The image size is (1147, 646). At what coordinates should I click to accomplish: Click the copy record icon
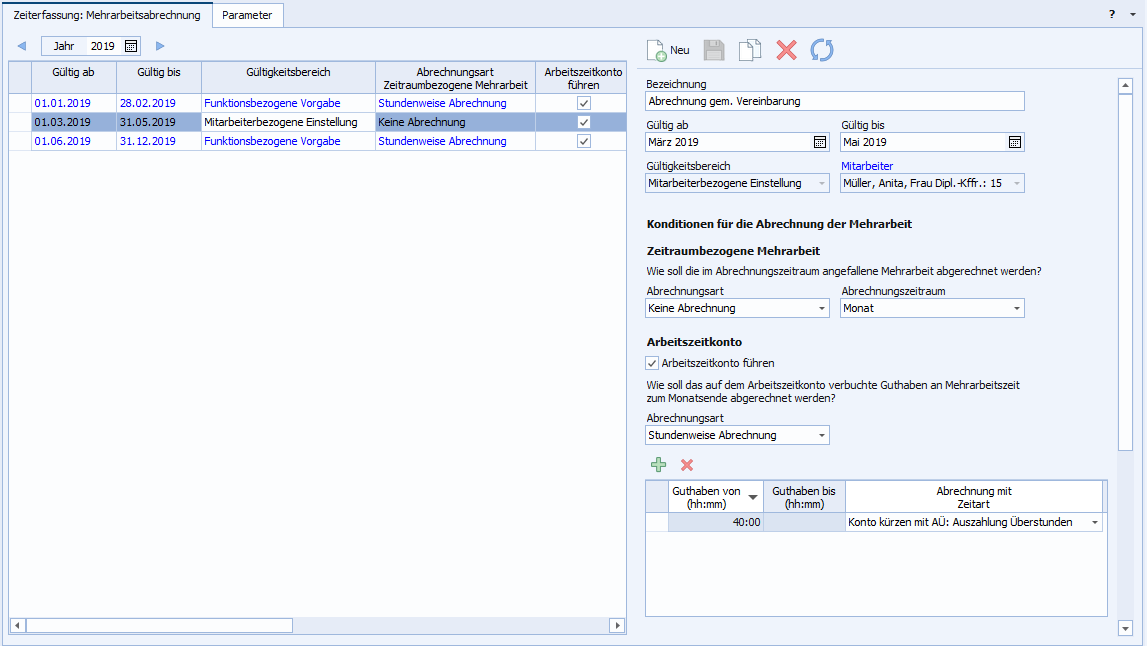tap(750, 50)
